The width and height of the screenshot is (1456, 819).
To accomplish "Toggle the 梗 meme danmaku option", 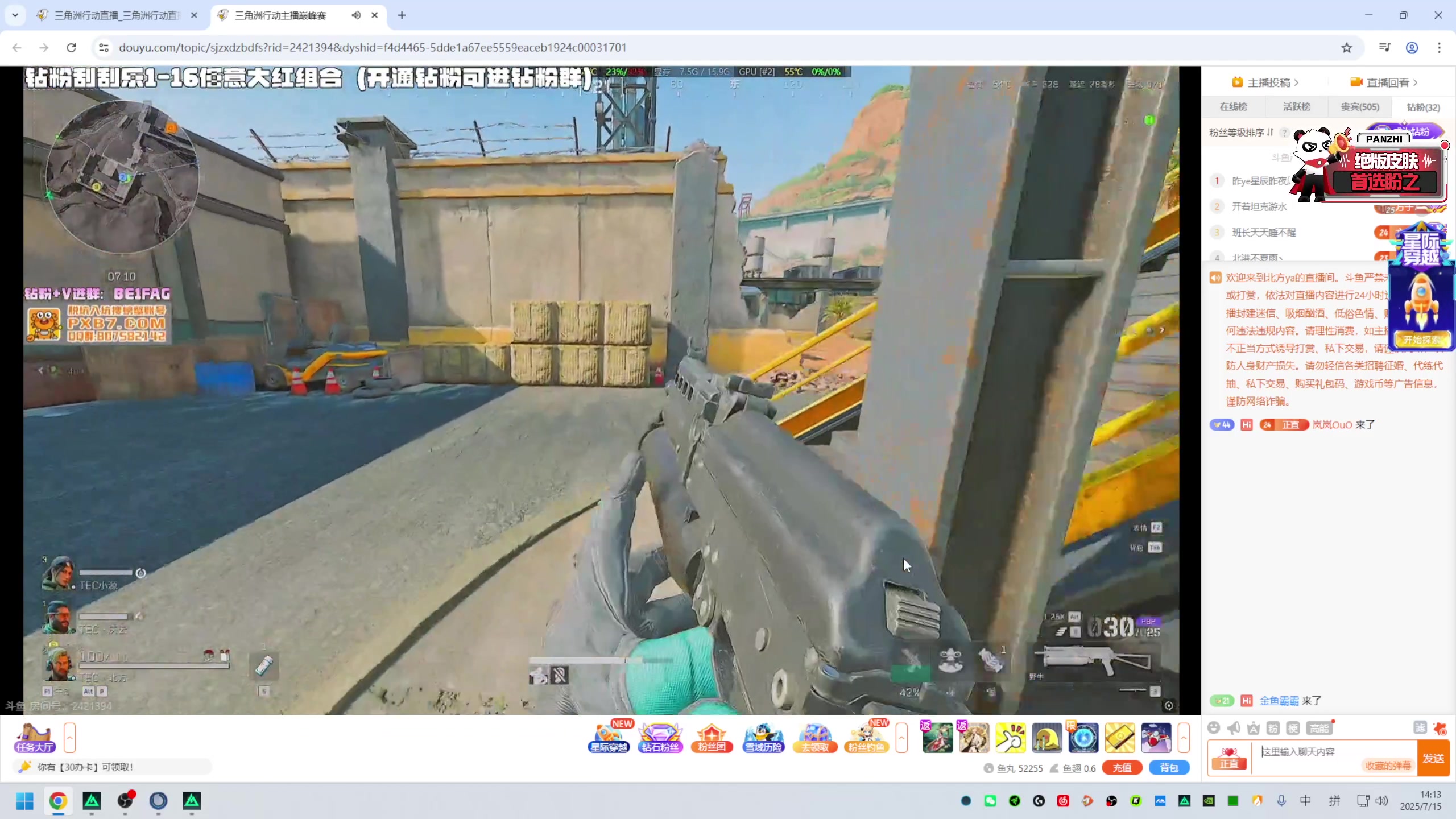I will pos(1293,728).
